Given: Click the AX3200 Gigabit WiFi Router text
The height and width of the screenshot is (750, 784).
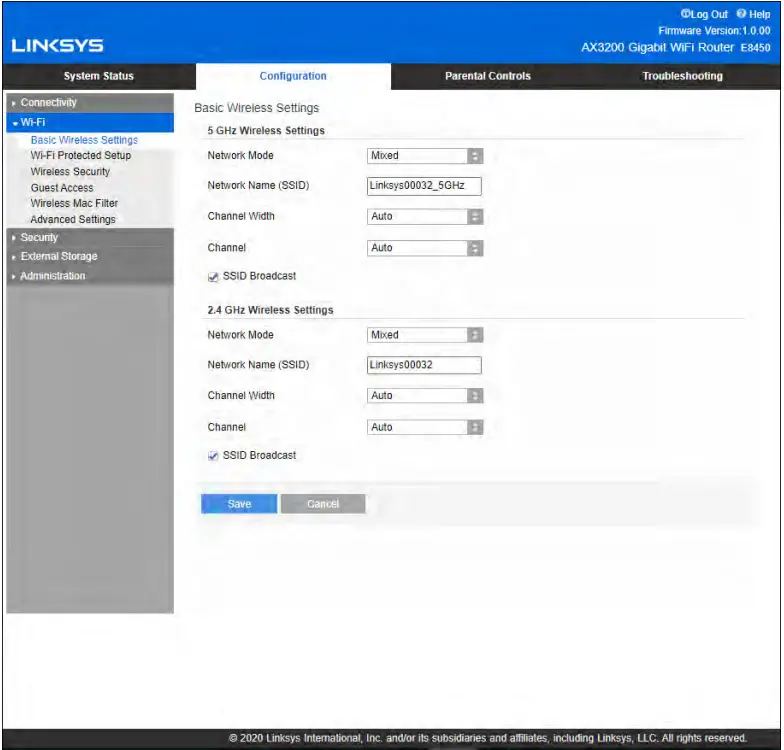Looking at the screenshot, I should pyautogui.click(x=658, y=48).
